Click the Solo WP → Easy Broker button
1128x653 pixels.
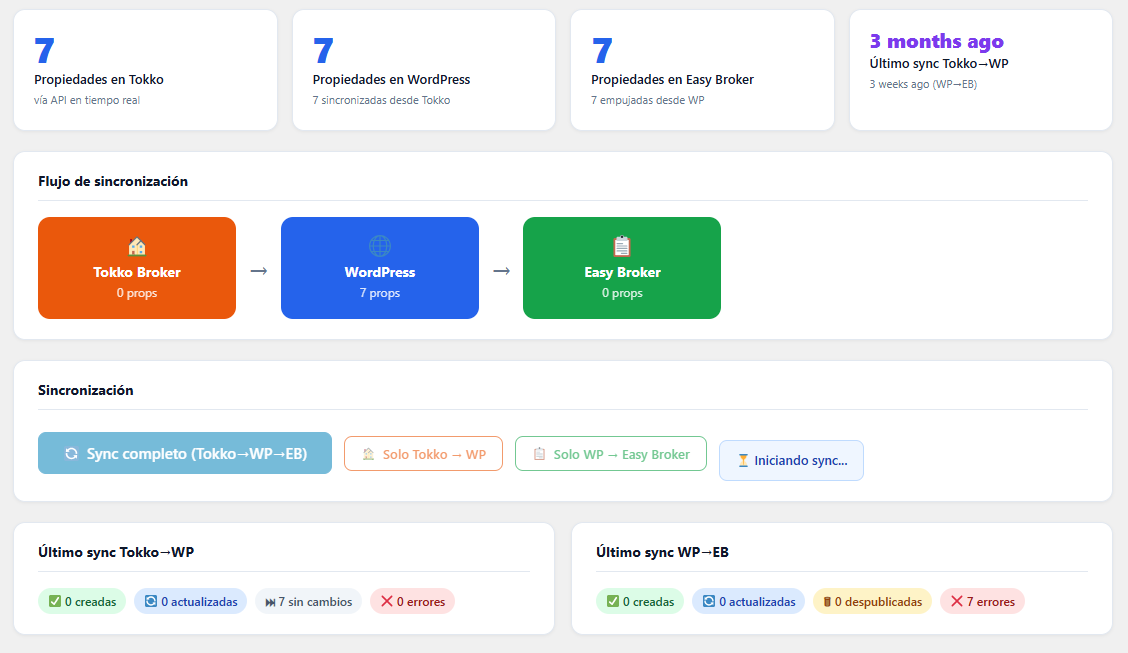(611, 454)
